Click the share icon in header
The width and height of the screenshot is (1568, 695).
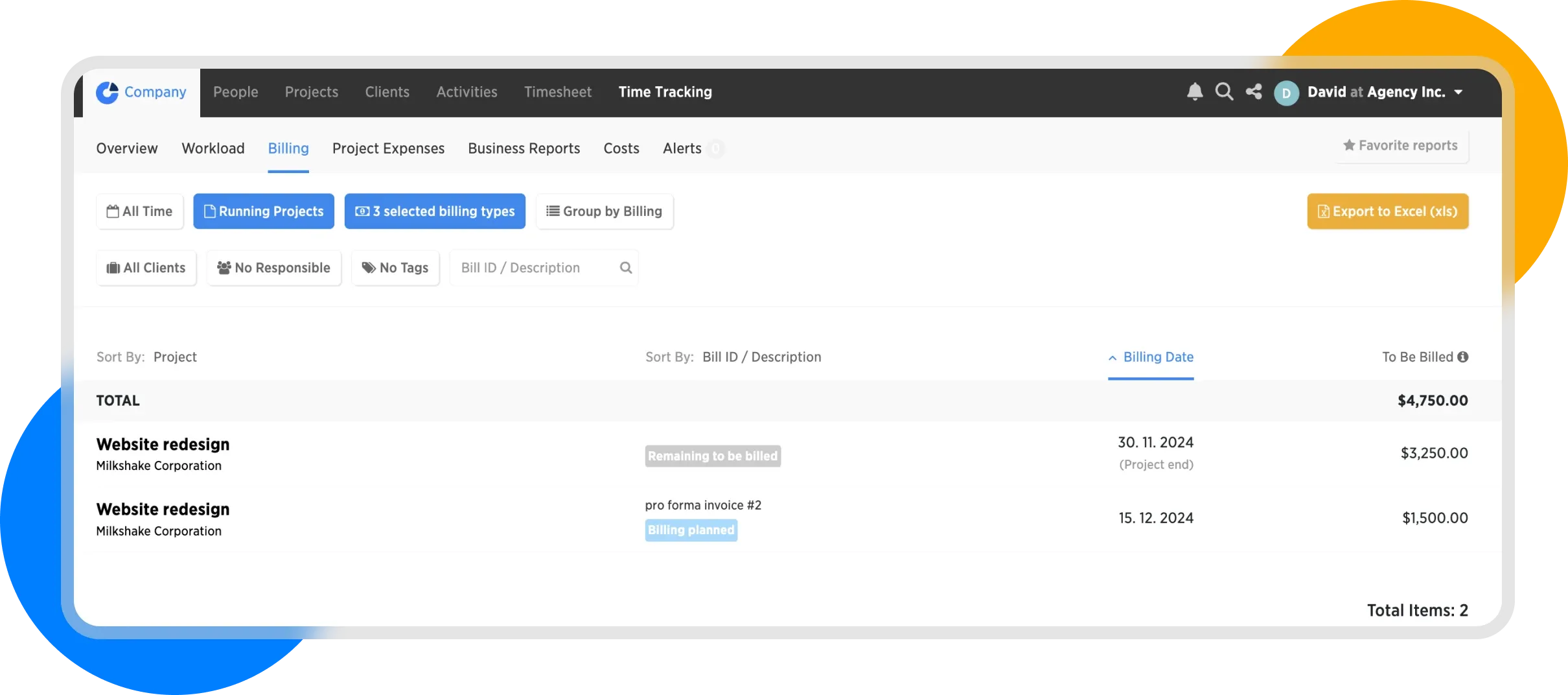click(1254, 92)
